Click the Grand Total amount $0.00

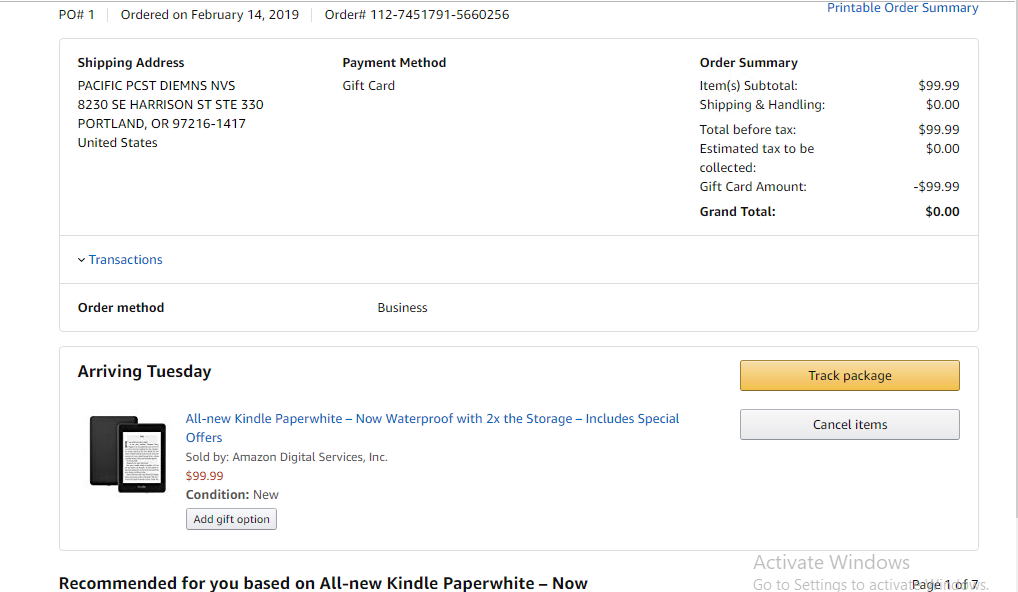pyautogui.click(x=942, y=212)
